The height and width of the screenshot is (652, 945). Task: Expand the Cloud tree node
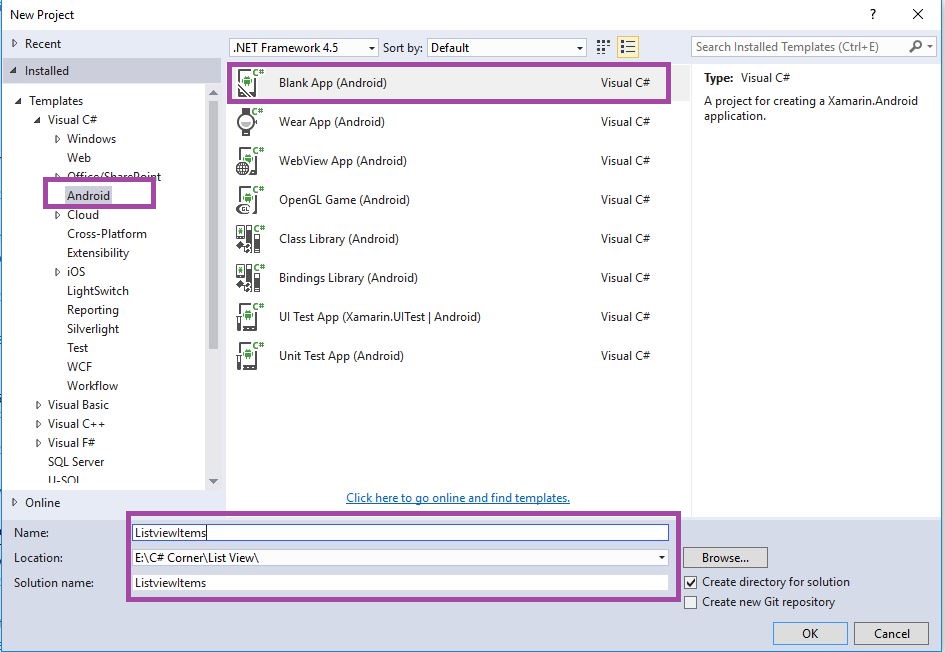coord(57,215)
